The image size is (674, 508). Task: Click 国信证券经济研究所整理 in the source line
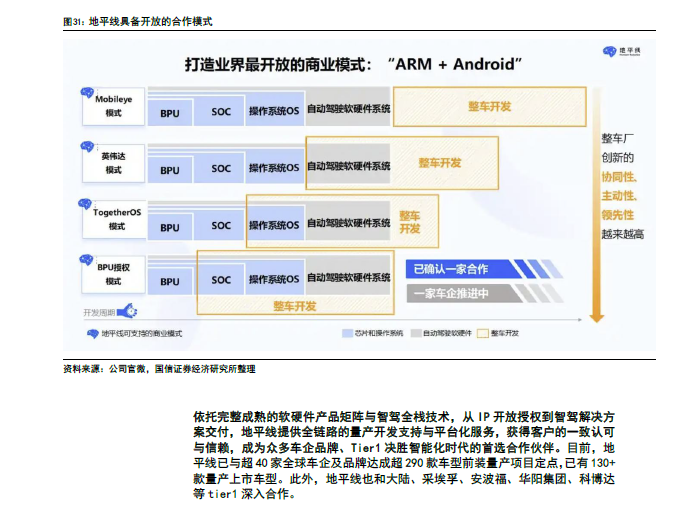point(205,369)
